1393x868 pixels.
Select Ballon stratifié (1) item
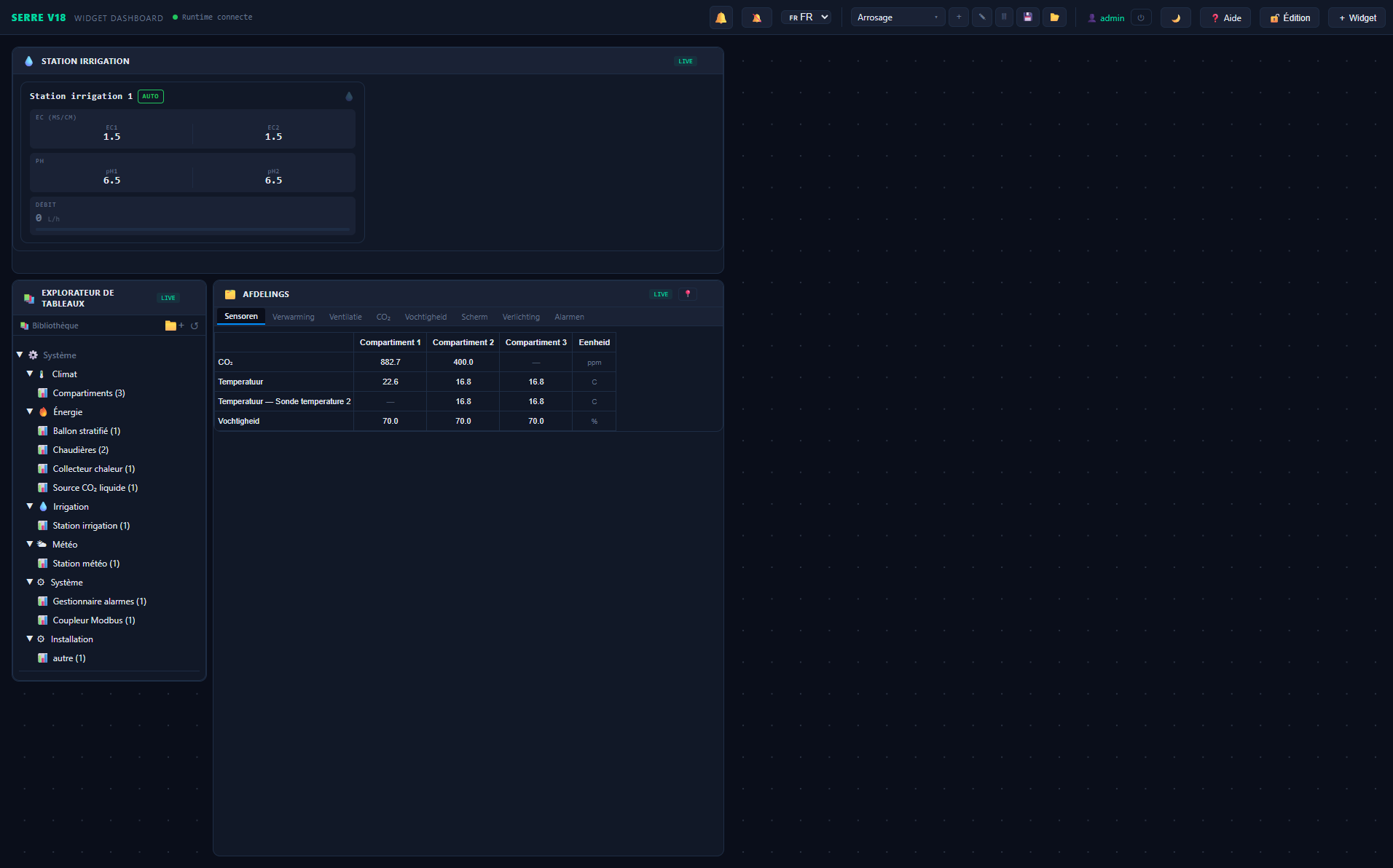coord(87,431)
